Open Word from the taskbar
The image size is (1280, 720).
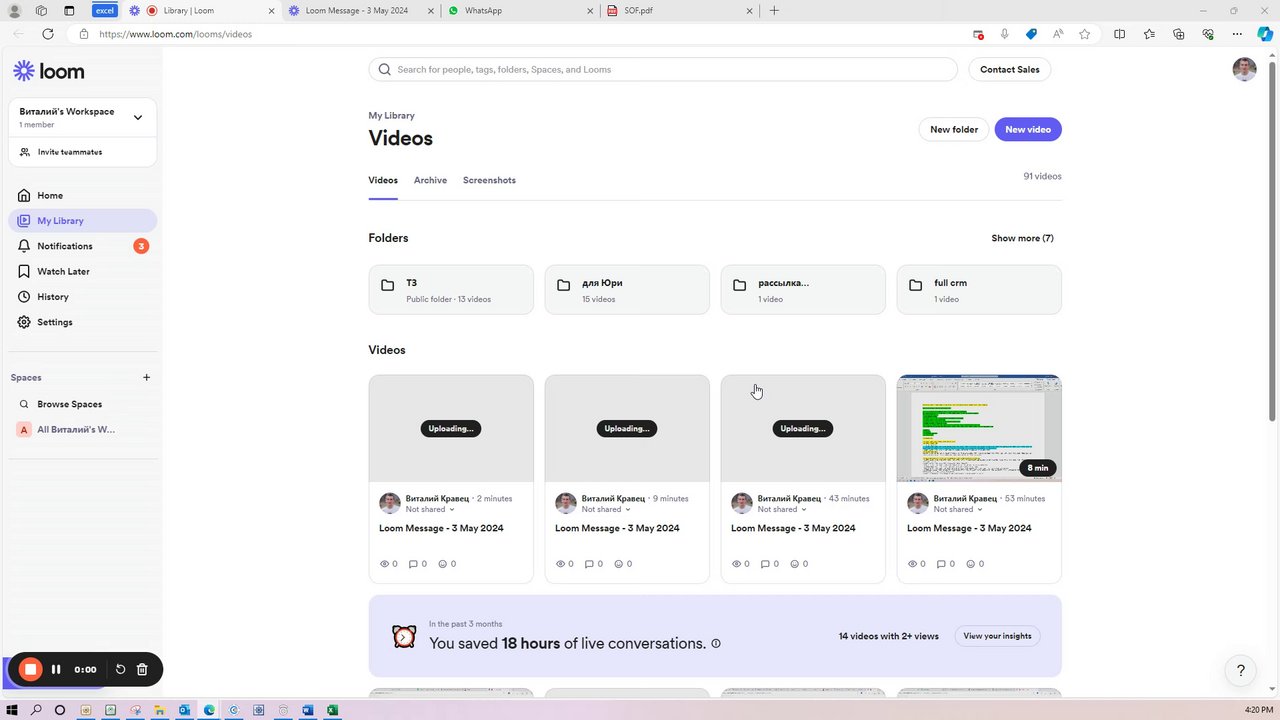point(308,710)
